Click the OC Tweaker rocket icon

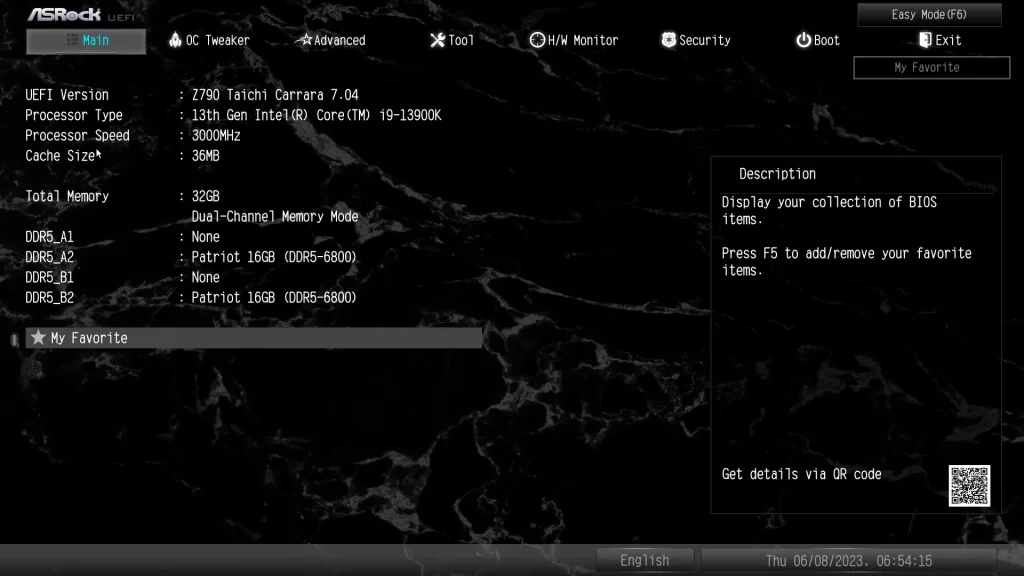coord(175,40)
